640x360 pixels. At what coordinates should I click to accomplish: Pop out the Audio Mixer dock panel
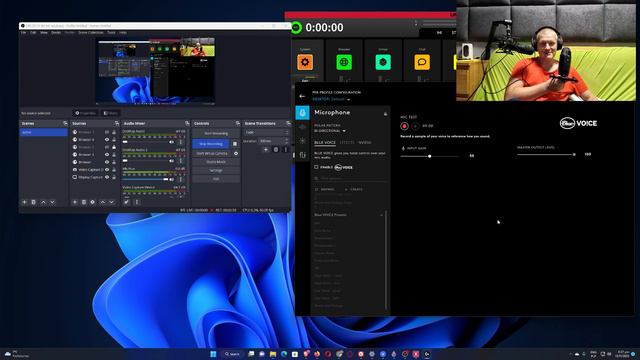187,123
